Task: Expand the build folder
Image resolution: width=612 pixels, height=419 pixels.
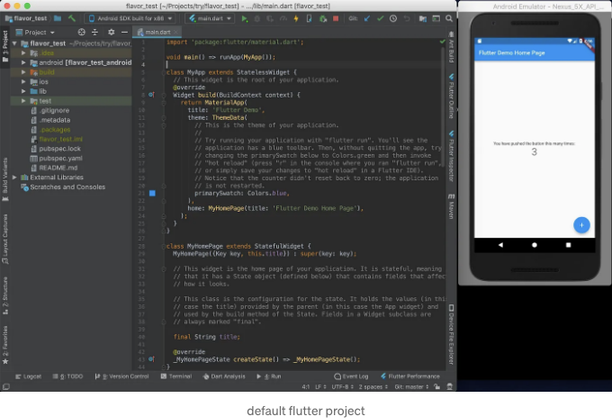Action: point(23,72)
